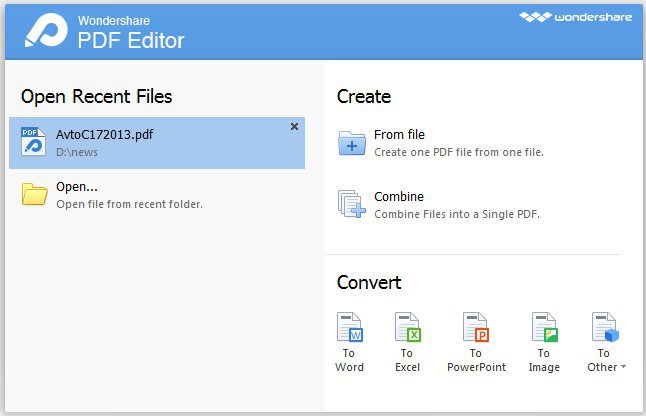
Task: Click the D:\news path text
Action: (77, 152)
